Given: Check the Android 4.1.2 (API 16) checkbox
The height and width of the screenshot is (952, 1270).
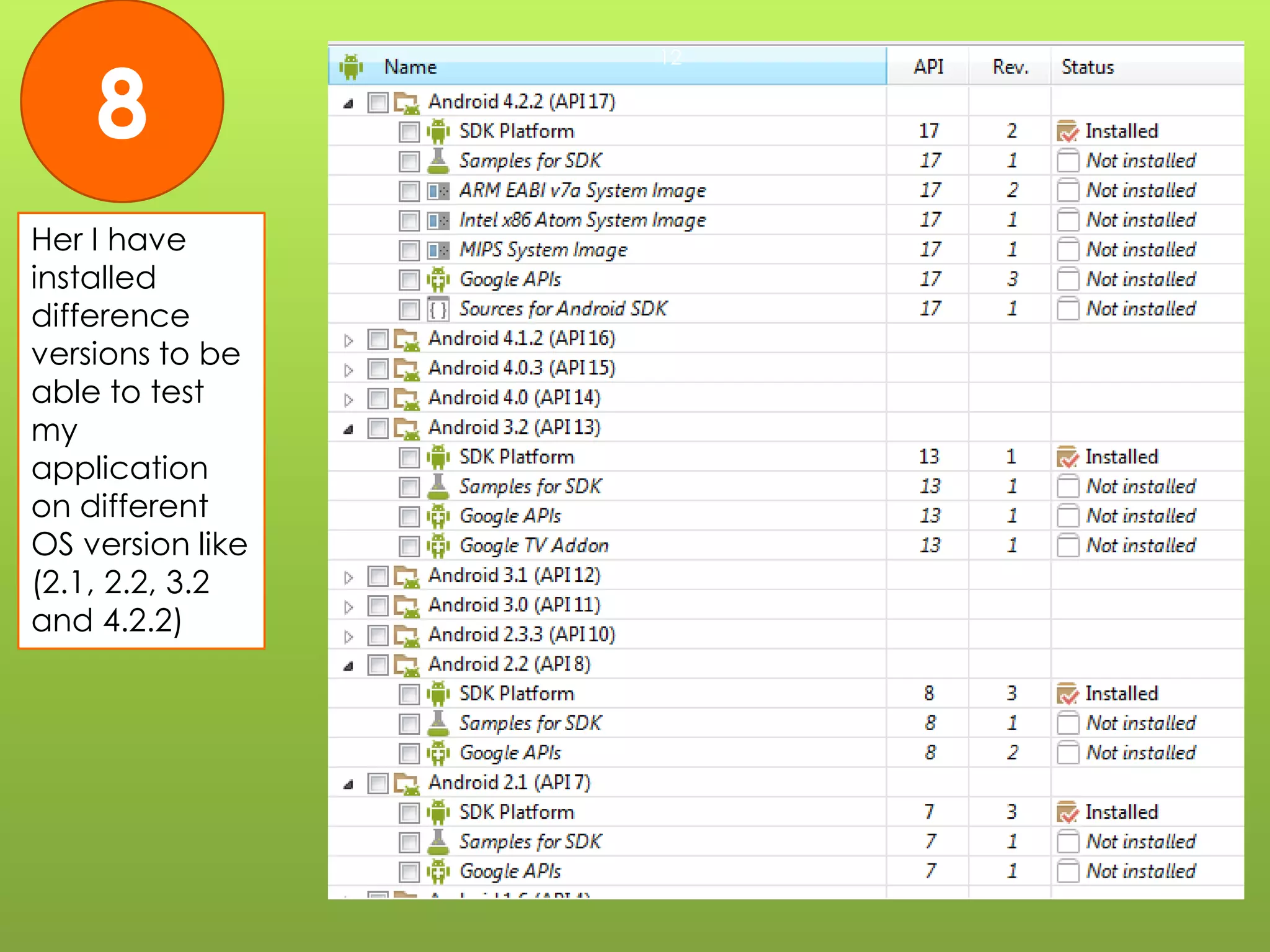Looking at the screenshot, I should click(378, 340).
